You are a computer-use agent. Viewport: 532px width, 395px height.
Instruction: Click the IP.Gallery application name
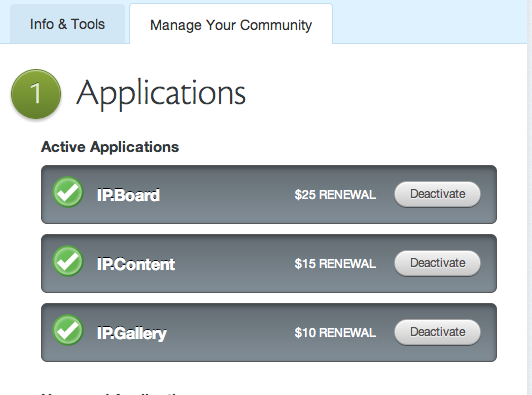pos(132,334)
